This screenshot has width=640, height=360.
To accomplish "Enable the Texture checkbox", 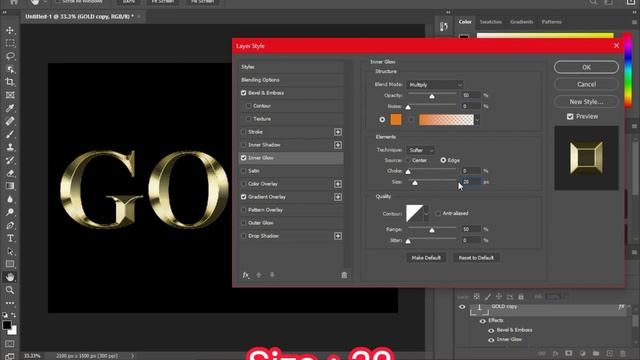I will coord(248,119).
